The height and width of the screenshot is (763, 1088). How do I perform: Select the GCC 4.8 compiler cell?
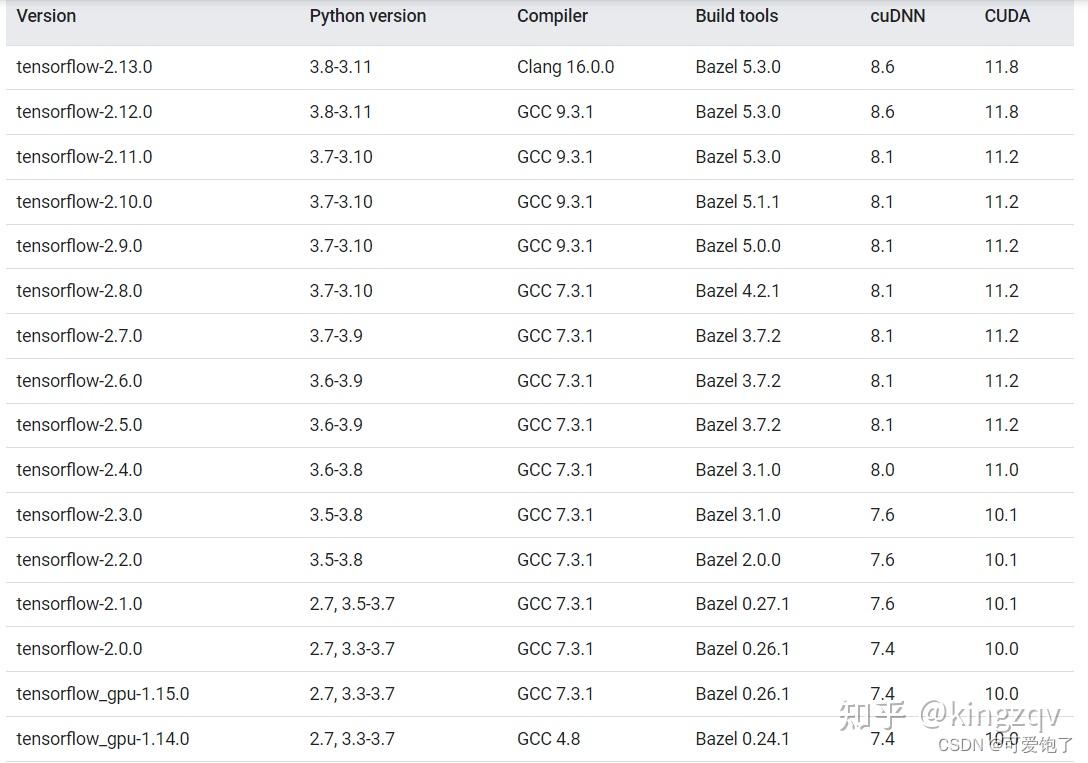pos(548,739)
